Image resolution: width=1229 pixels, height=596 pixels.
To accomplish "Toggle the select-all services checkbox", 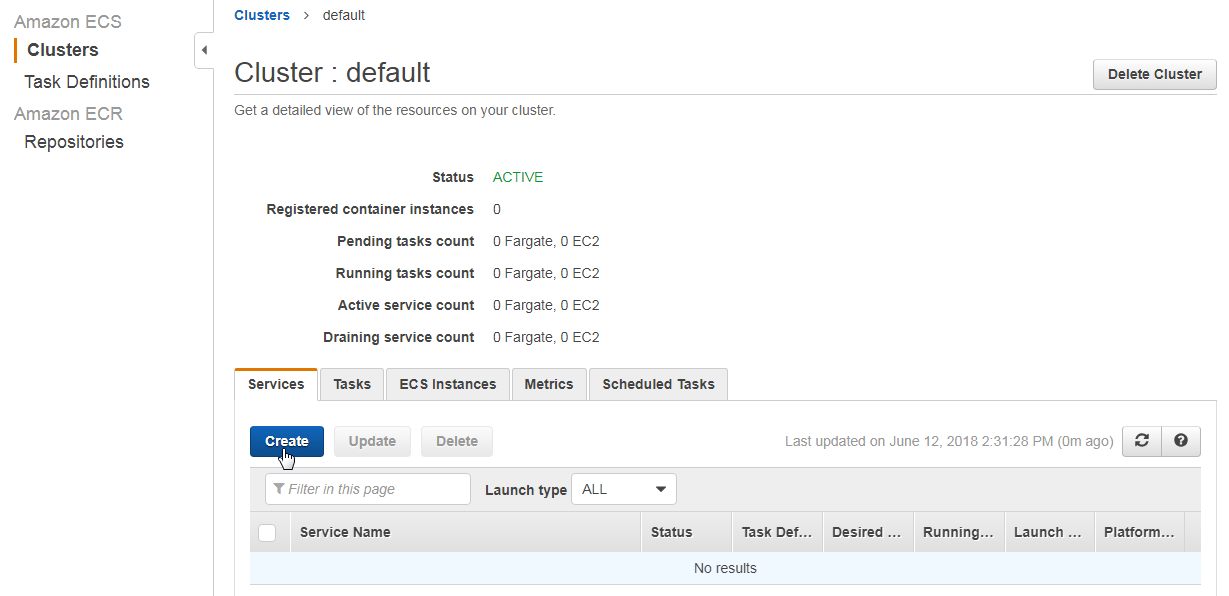I will tap(267, 533).
